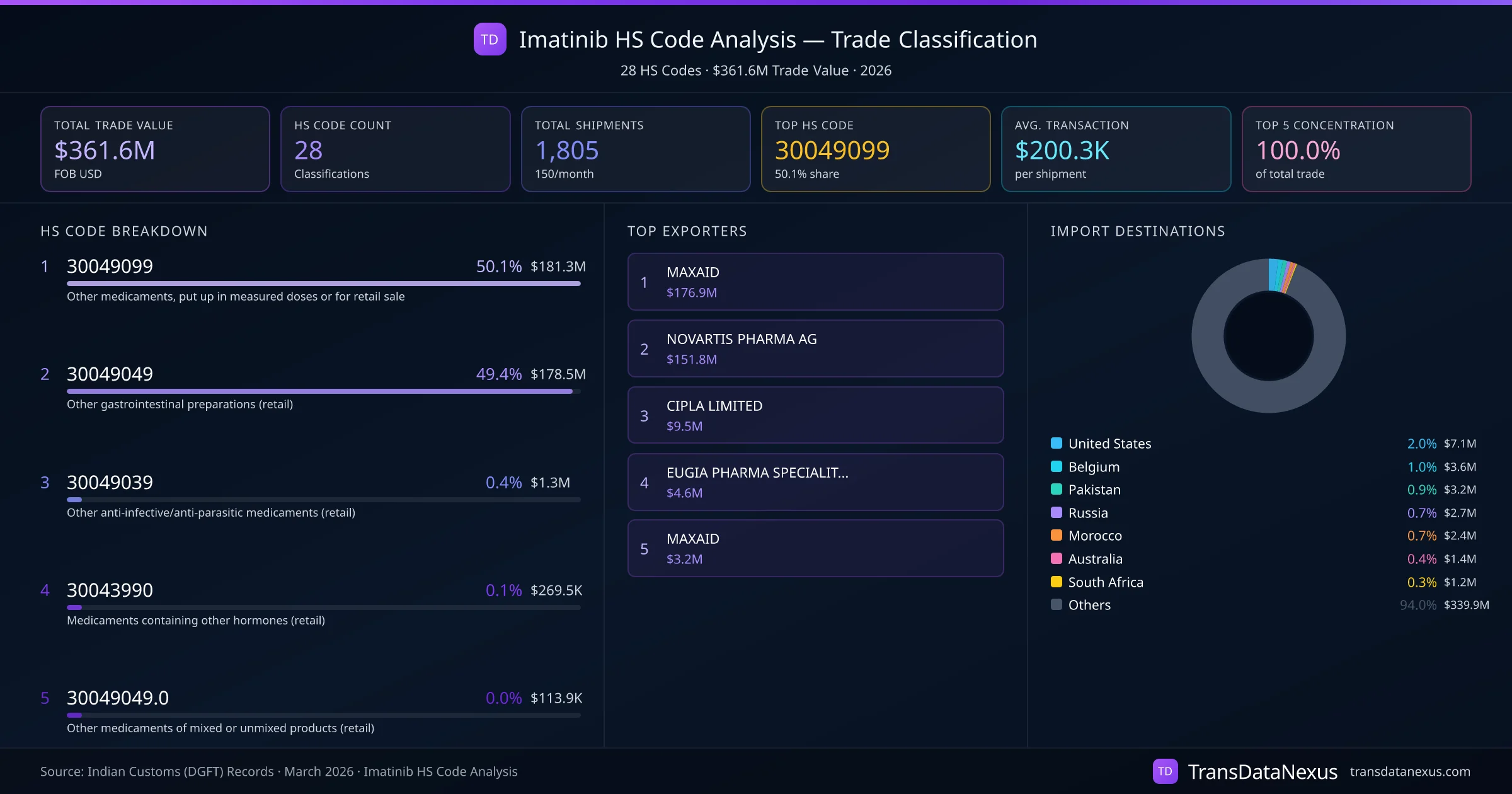The image size is (1512, 794).
Task: Open the transdatanexus.com link
Action: 1410,771
